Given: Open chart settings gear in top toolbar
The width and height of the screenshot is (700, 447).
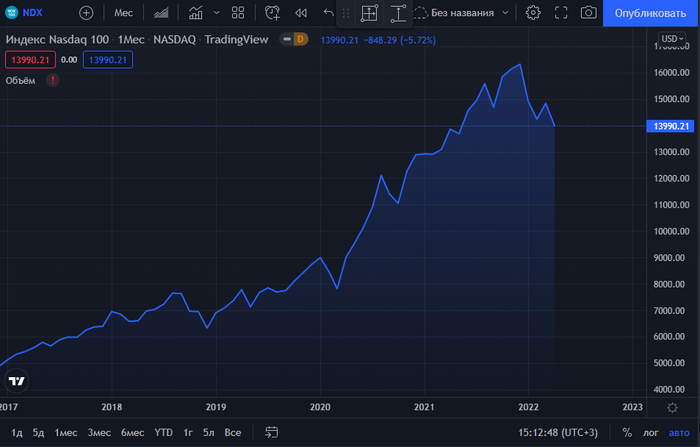Looking at the screenshot, I should click(533, 13).
